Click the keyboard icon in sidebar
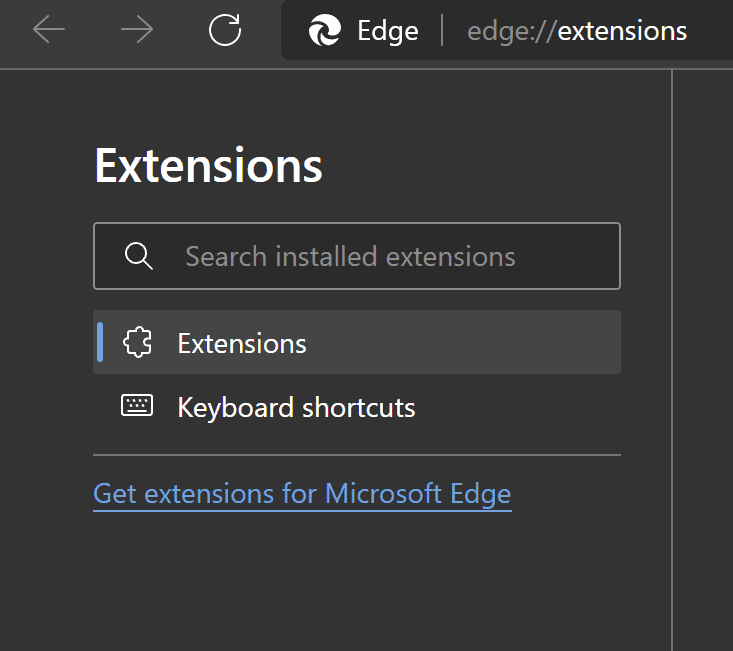733x651 pixels. point(137,406)
